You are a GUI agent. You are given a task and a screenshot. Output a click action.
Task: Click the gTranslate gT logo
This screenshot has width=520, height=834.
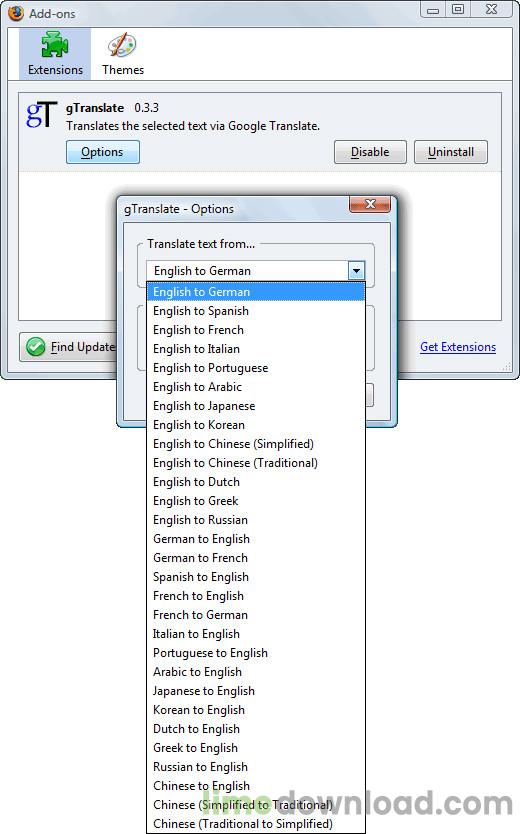click(41, 114)
